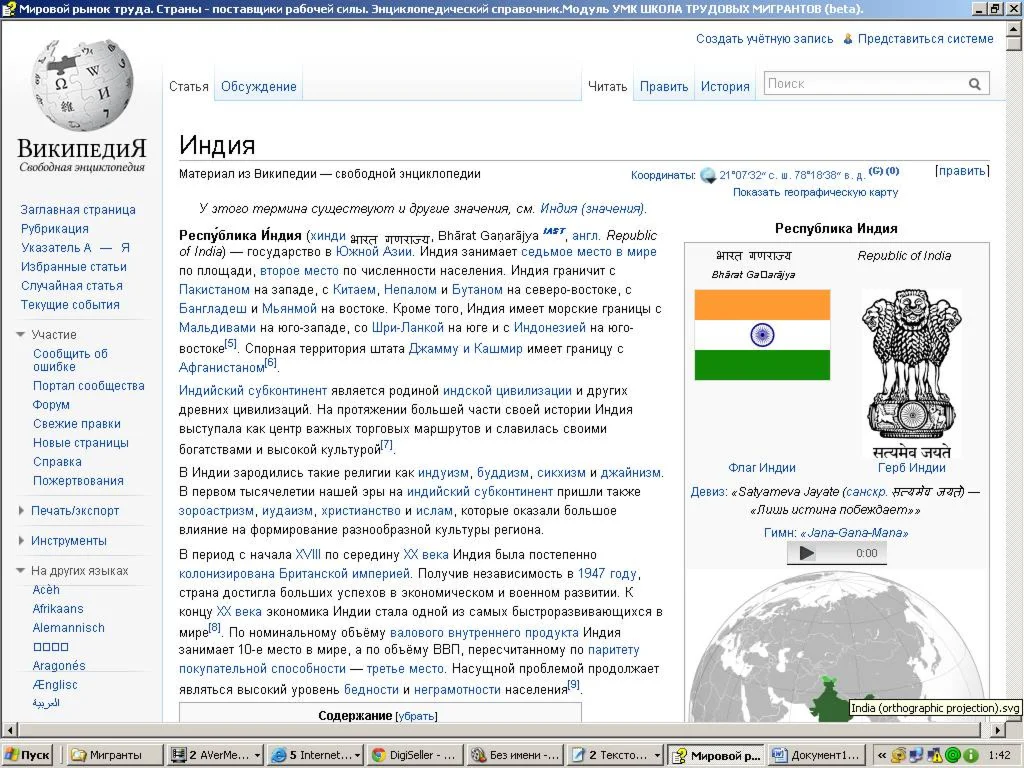Click the Герб Индии caption link
This screenshot has height=768, width=1024.
tap(911, 468)
